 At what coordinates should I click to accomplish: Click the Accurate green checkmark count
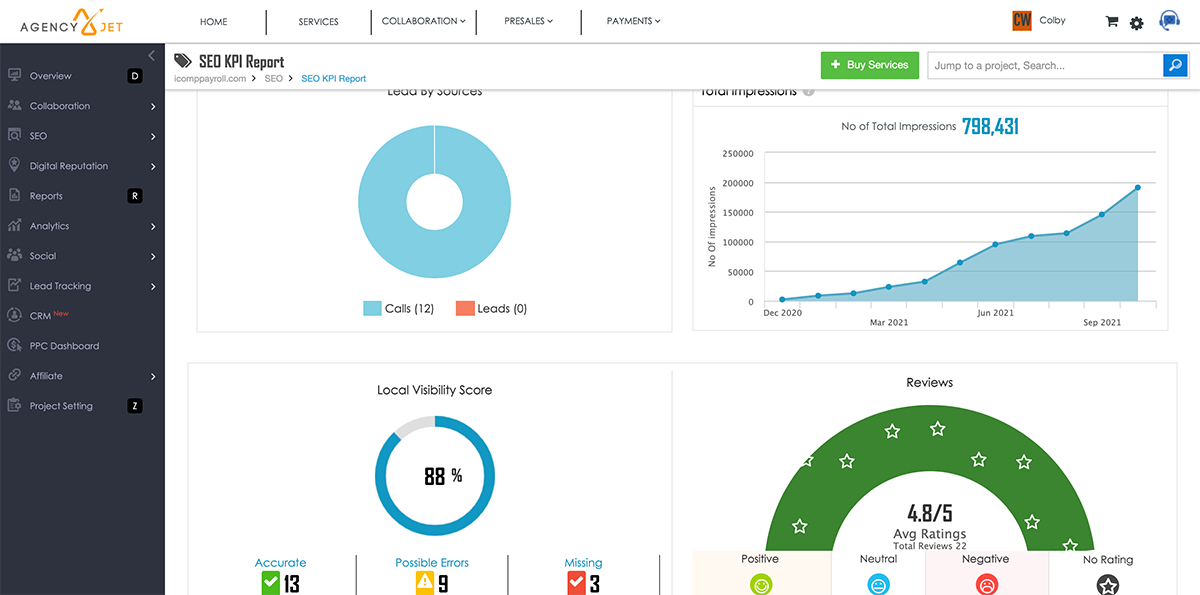[280, 583]
